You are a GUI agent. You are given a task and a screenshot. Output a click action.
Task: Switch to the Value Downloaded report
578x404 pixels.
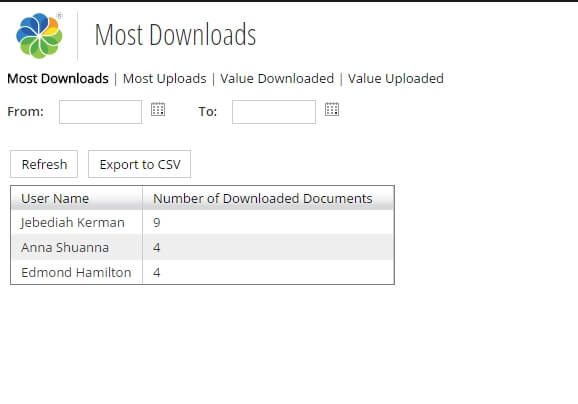[x=277, y=79]
